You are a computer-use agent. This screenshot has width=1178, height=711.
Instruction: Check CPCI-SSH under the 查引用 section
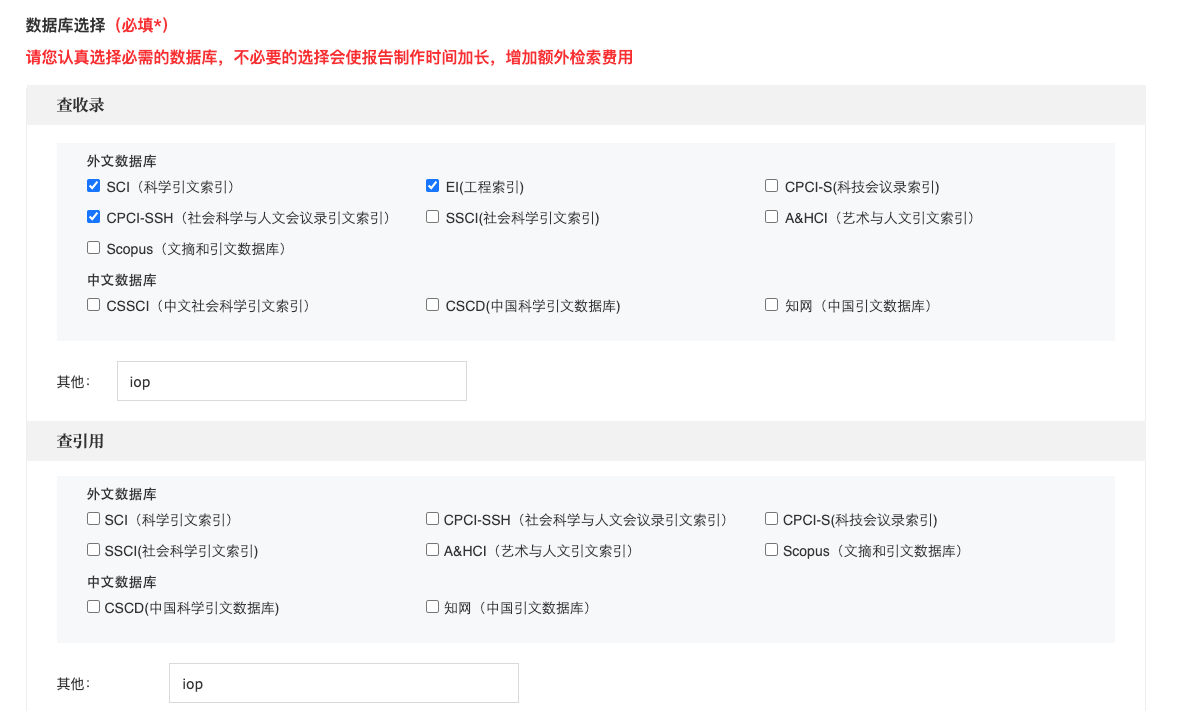click(432, 519)
